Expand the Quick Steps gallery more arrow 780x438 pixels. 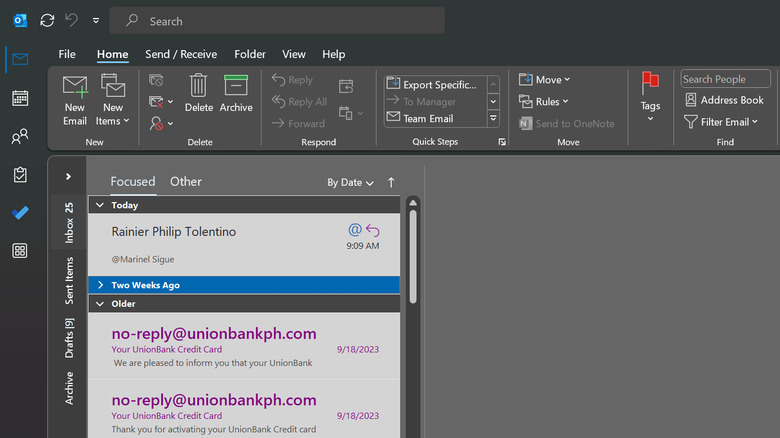[493, 118]
